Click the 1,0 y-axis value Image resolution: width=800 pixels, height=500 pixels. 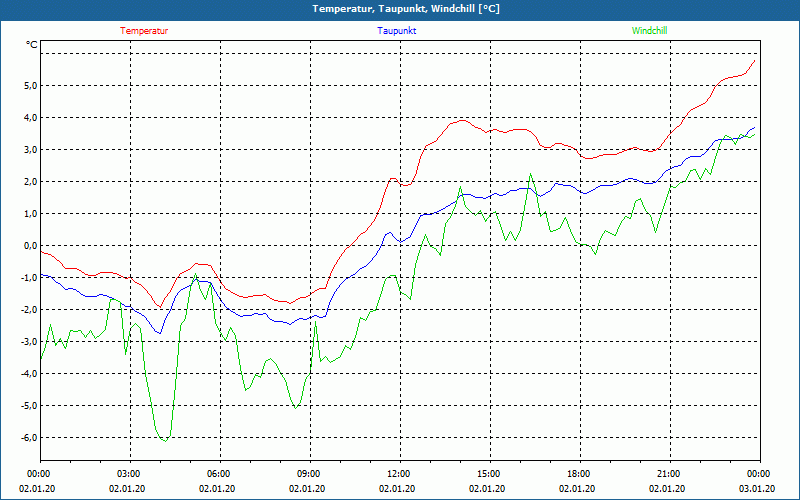(x=31, y=214)
